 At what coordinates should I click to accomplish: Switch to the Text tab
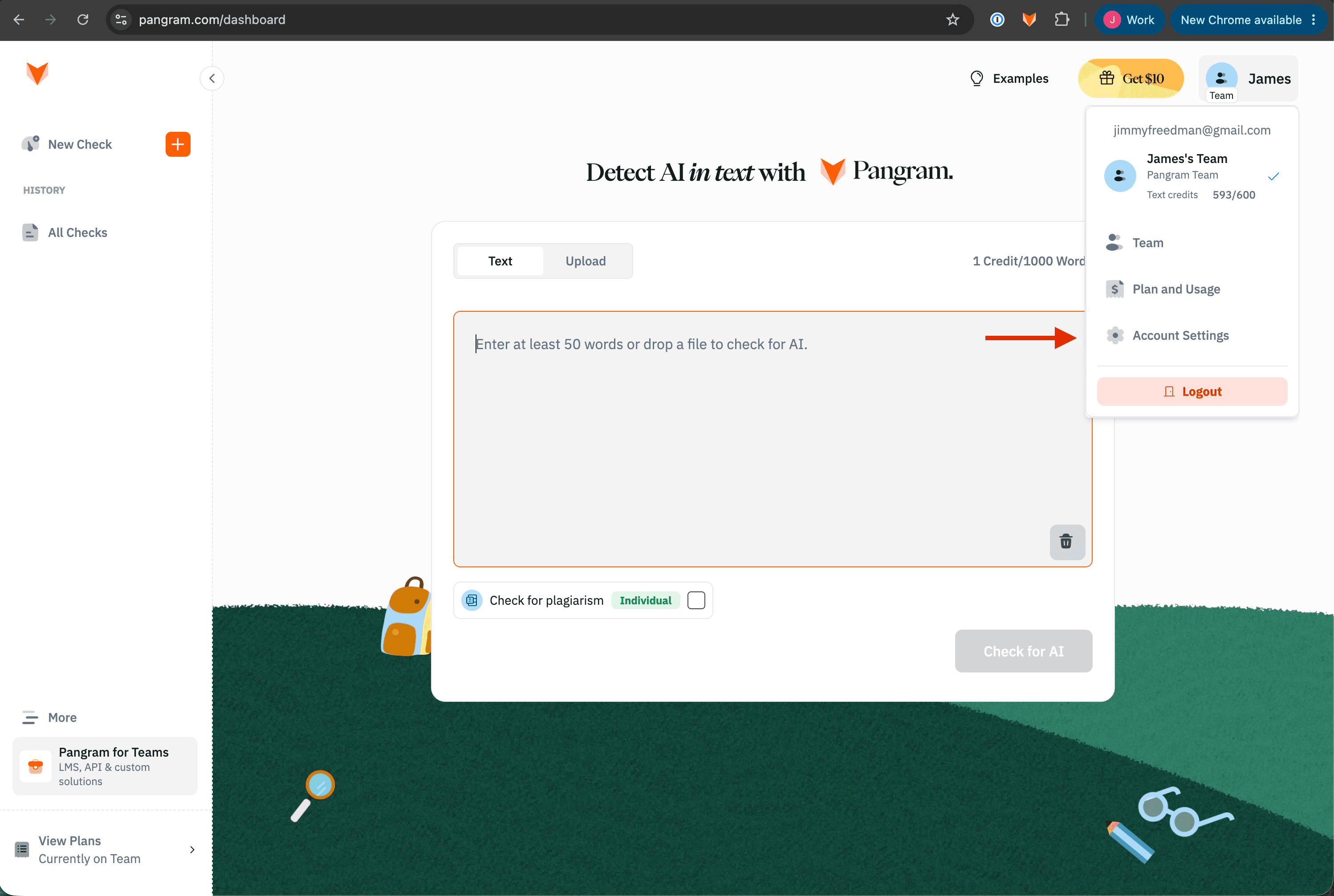point(500,261)
